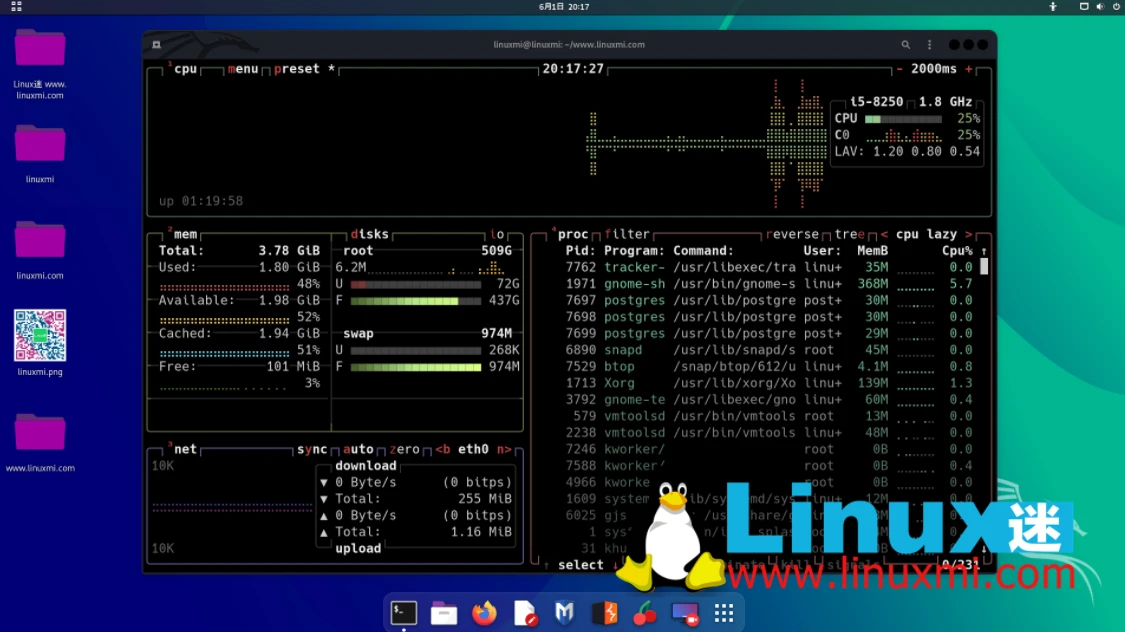The height and width of the screenshot is (632, 1125).
Task: Click the 'MemB' column header
Action: (x=872, y=250)
